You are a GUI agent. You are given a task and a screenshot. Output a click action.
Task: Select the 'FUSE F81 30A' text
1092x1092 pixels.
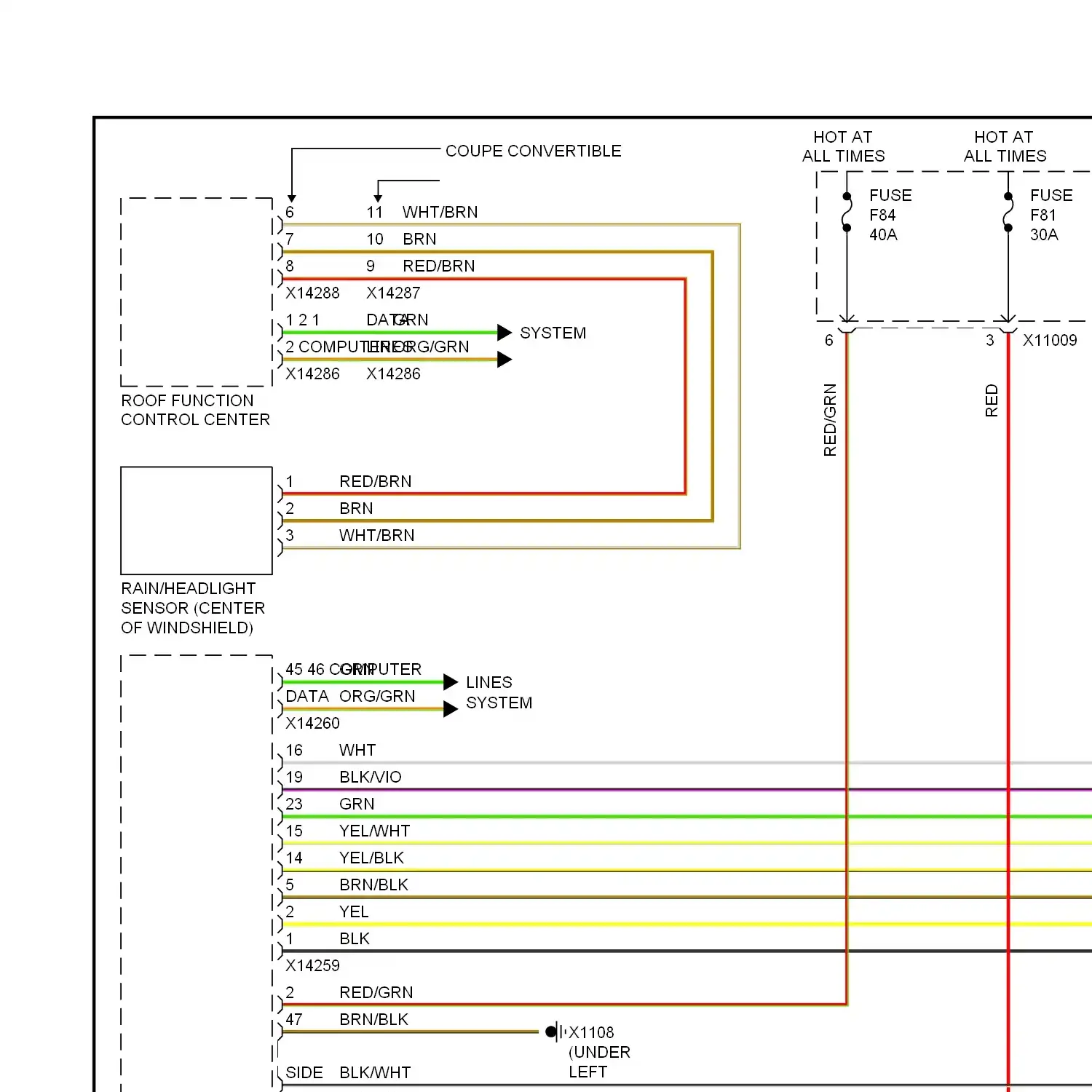(x=1051, y=215)
